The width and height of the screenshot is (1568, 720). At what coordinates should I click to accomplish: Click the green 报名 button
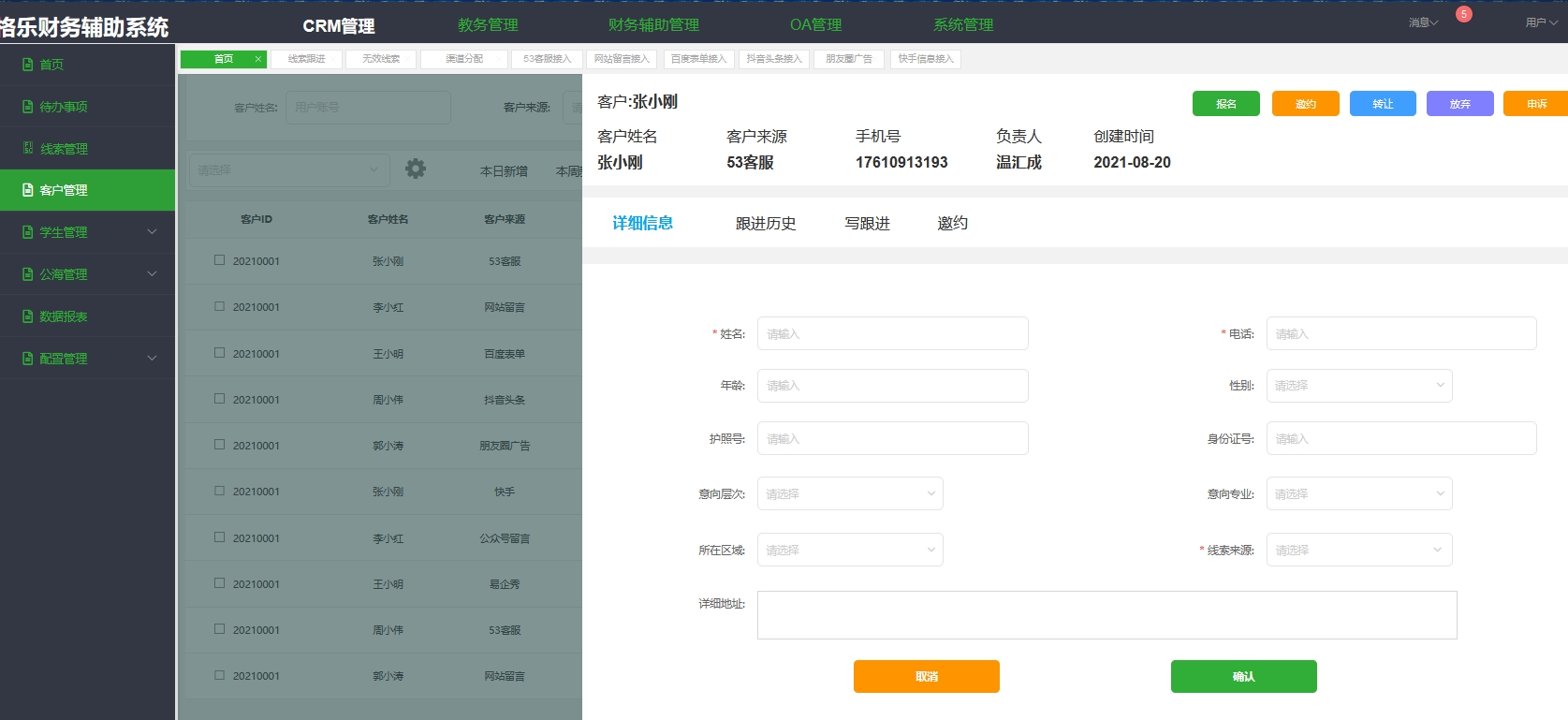click(1226, 104)
